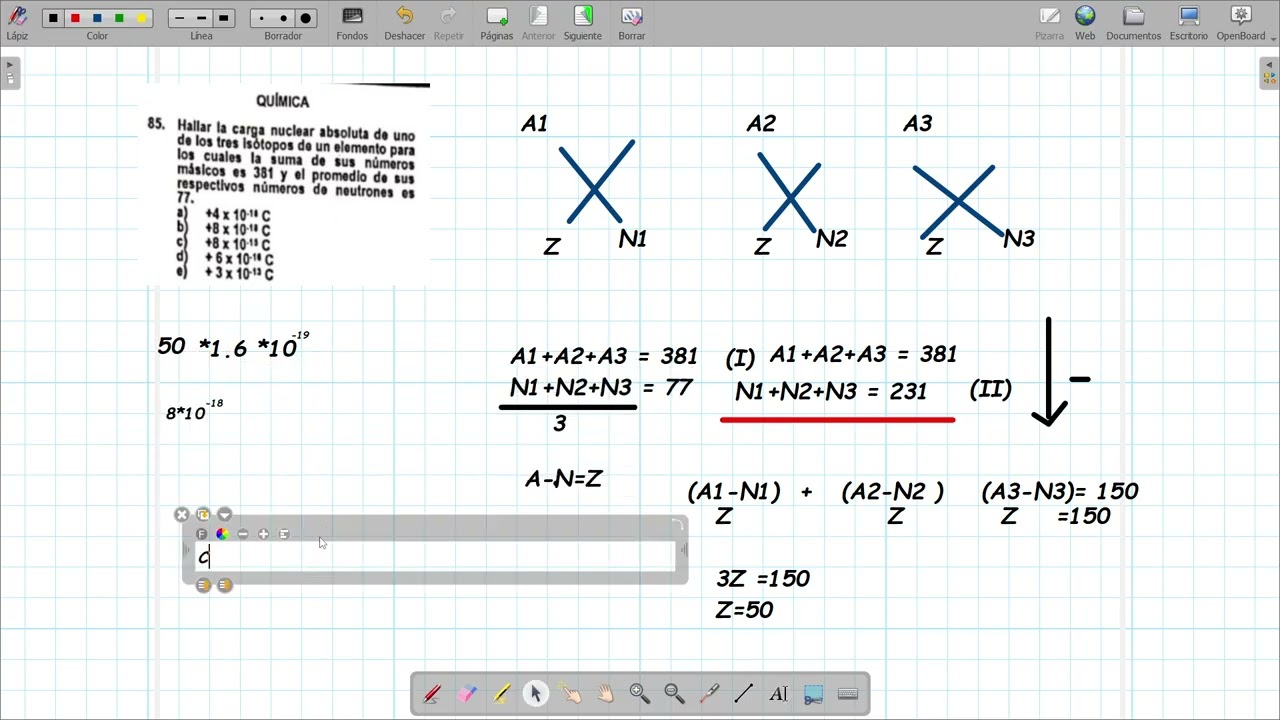
Task: Show the Escritorio desktop mode
Action: [1189, 23]
